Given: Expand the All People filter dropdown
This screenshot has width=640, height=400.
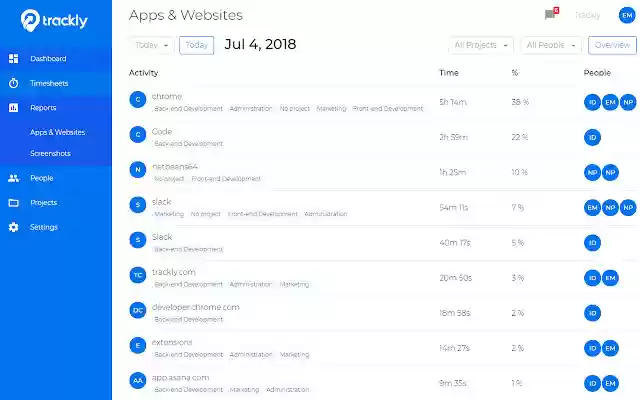Looking at the screenshot, I should pyautogui.click(x=551, y=45).
